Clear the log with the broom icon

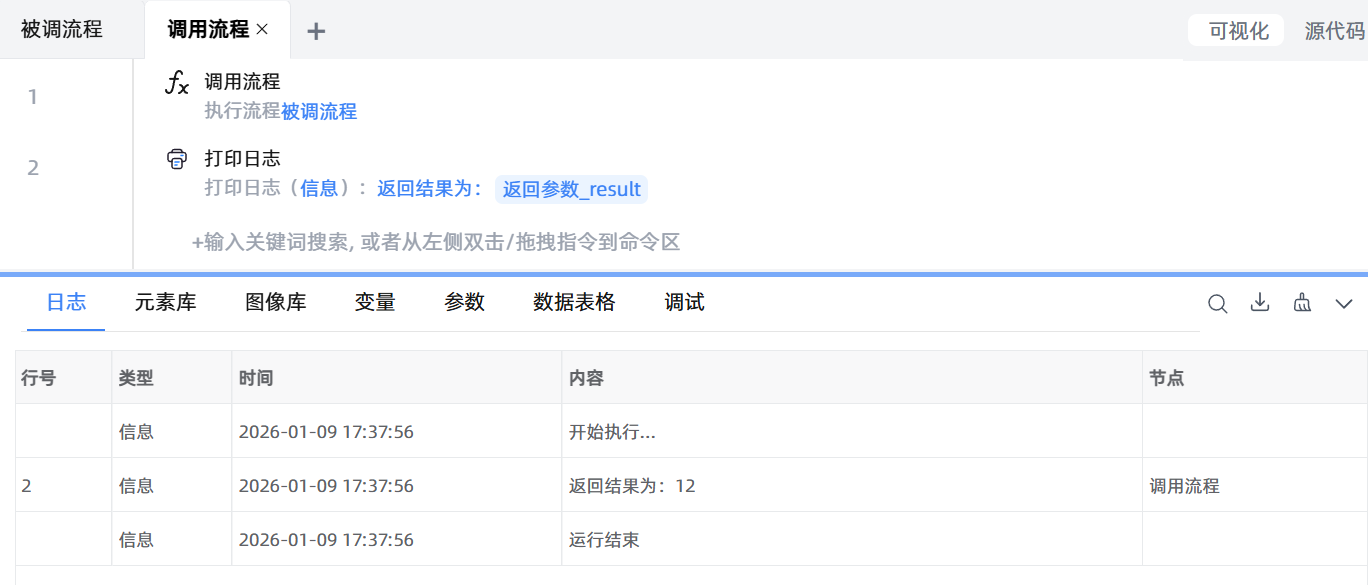pyautogui.click(x=1302, y=303)
